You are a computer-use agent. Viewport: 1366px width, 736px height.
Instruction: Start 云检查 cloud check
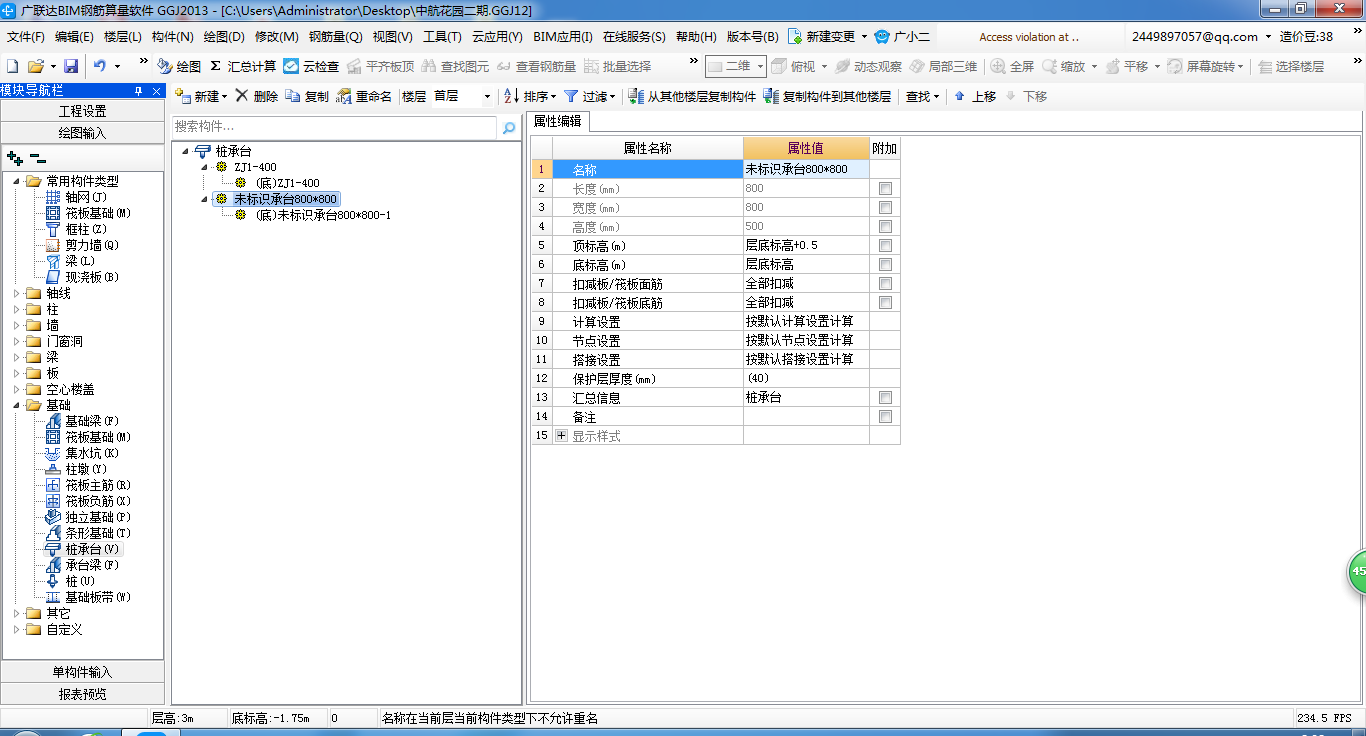pyautogui.click(x=311, y=66)
